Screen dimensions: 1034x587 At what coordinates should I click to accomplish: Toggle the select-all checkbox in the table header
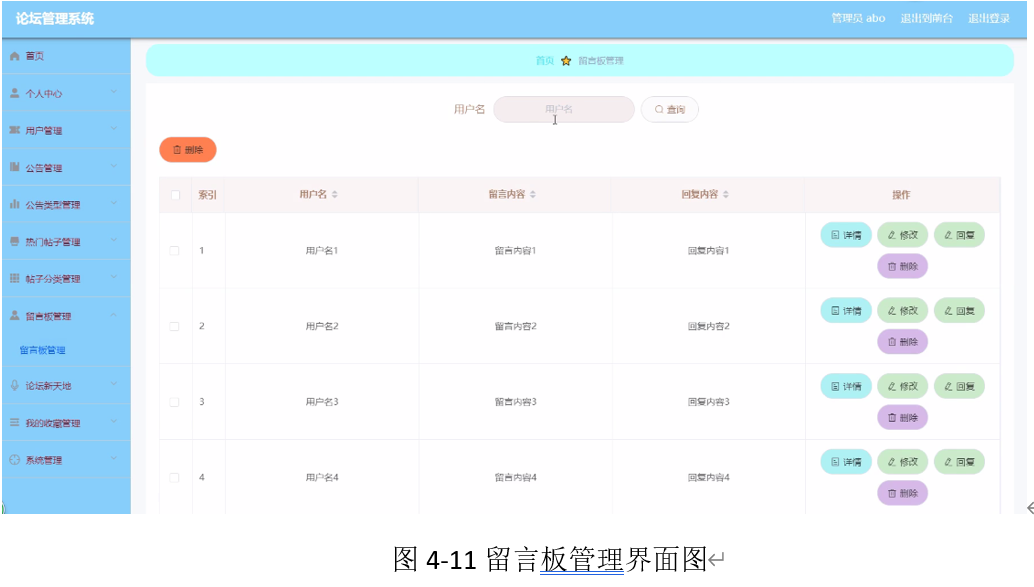[x=174, y=194]
